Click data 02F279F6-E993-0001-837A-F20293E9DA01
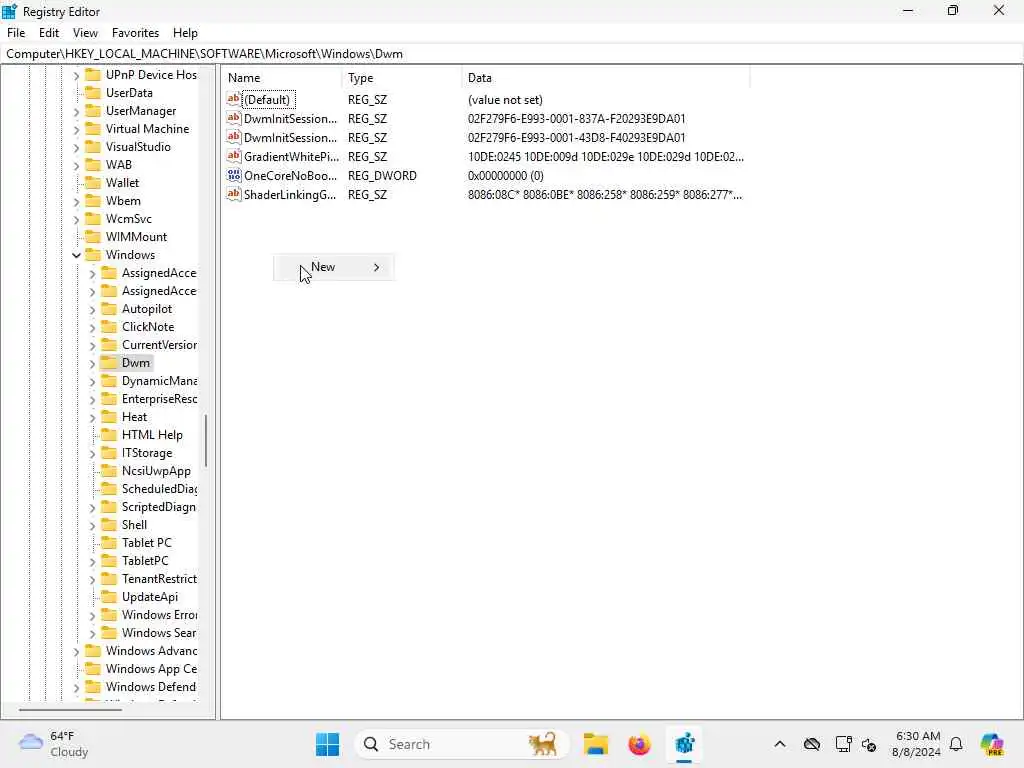This screenshot has height=768, width=1024. [577, 119]
